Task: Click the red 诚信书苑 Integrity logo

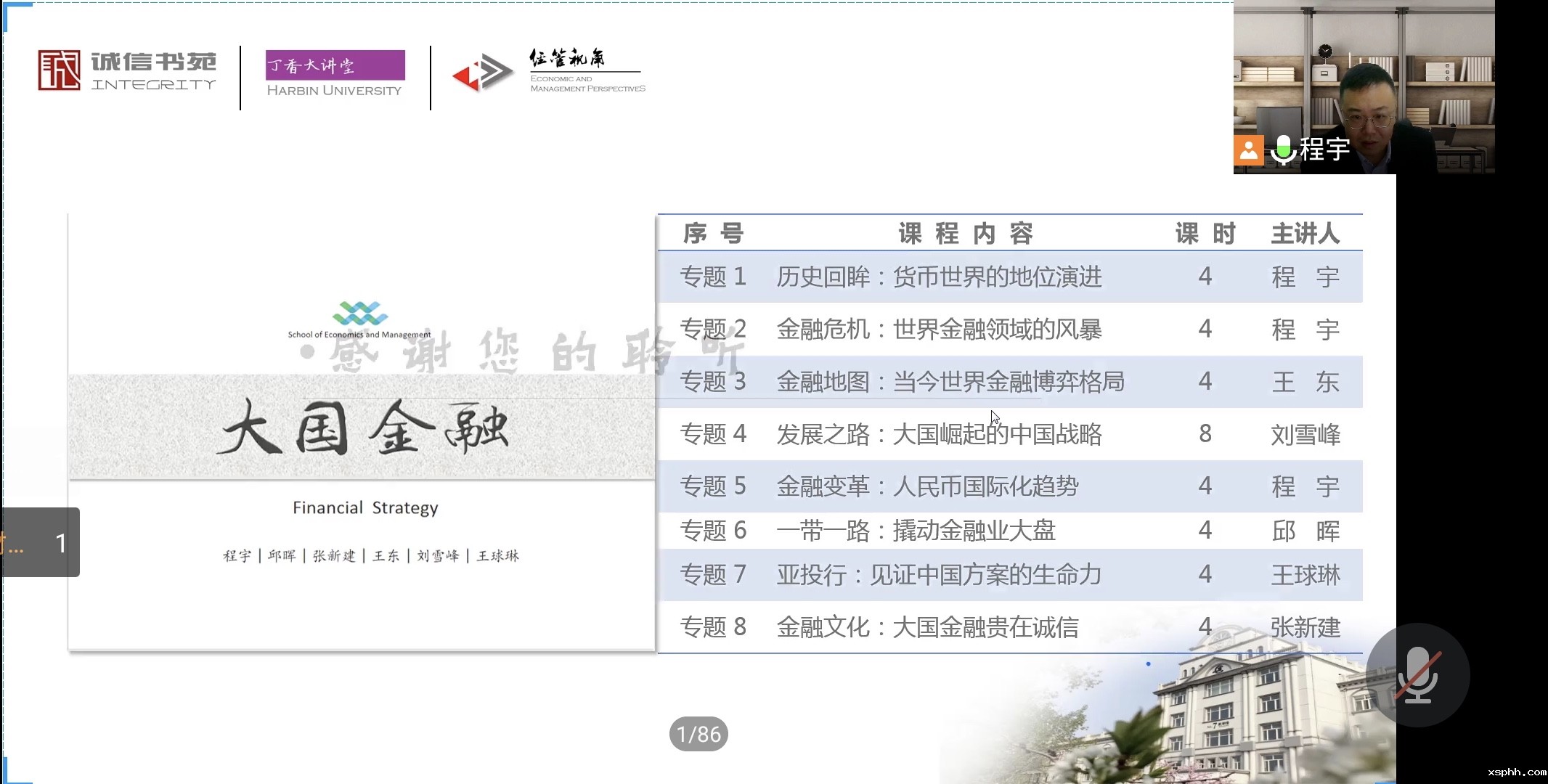Action: pyautogui.click(x=60, y=70)
